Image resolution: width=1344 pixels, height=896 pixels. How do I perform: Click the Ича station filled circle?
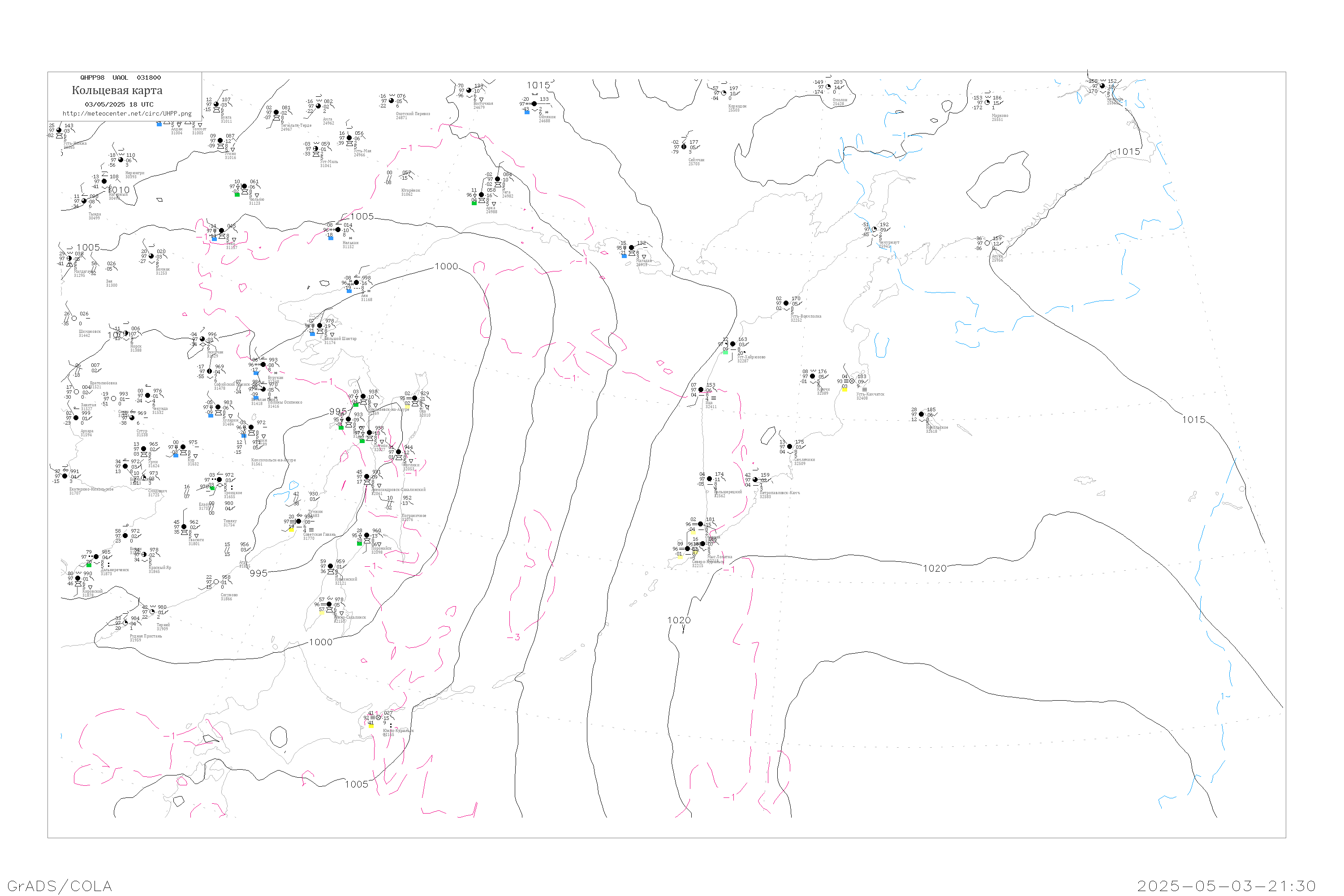(701, 390)
